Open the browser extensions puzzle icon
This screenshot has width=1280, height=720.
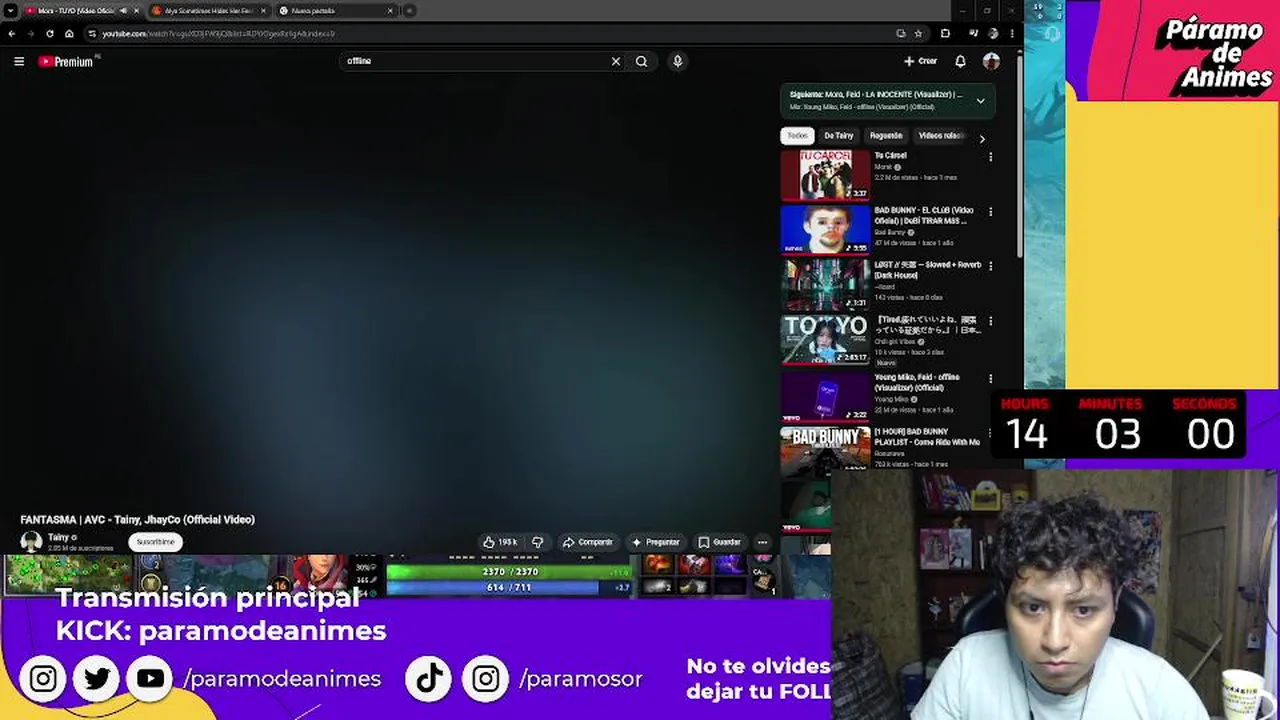click(945, 33)
